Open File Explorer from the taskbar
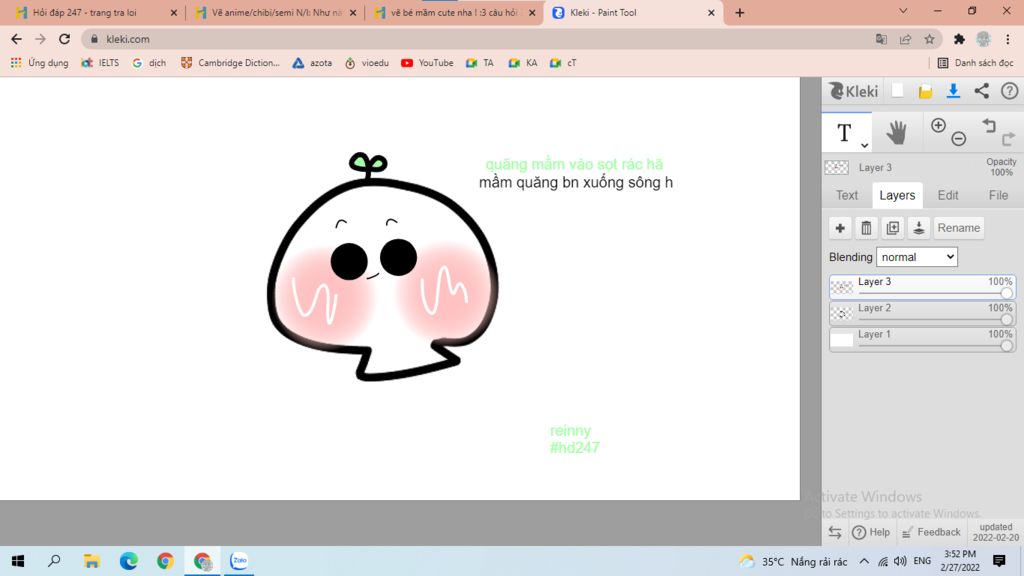Image resolution: width=1024 pixels, height=576 pixels. (x=91, y=561)
